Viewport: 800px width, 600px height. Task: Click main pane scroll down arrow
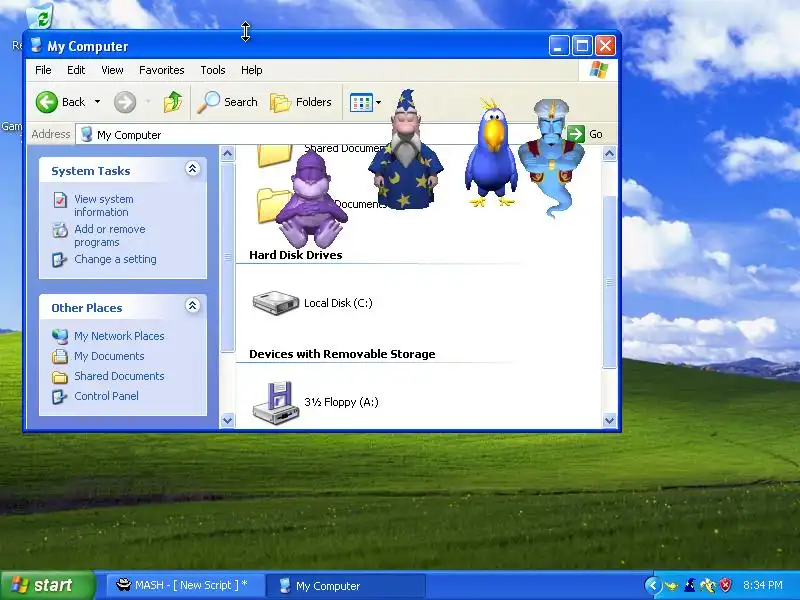[x=609, y=420]
